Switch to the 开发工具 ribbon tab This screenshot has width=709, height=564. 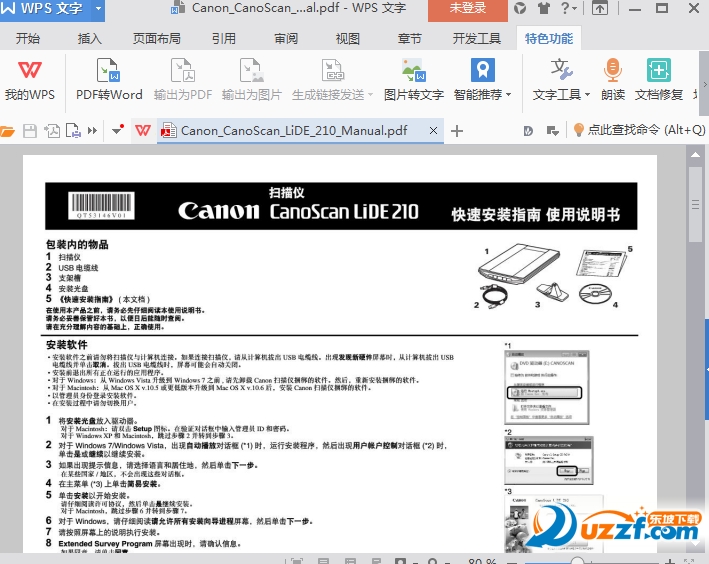click(477, 38)
